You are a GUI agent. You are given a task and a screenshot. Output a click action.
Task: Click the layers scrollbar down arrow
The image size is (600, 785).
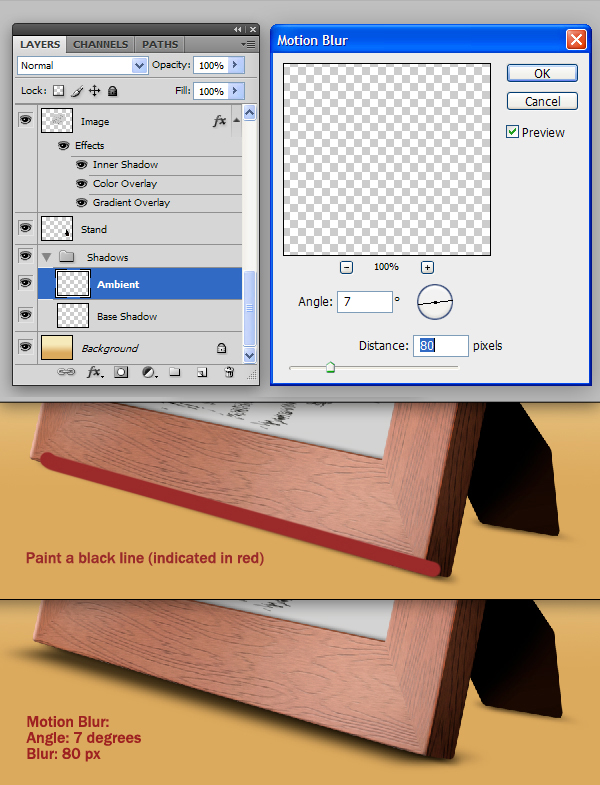249,355
